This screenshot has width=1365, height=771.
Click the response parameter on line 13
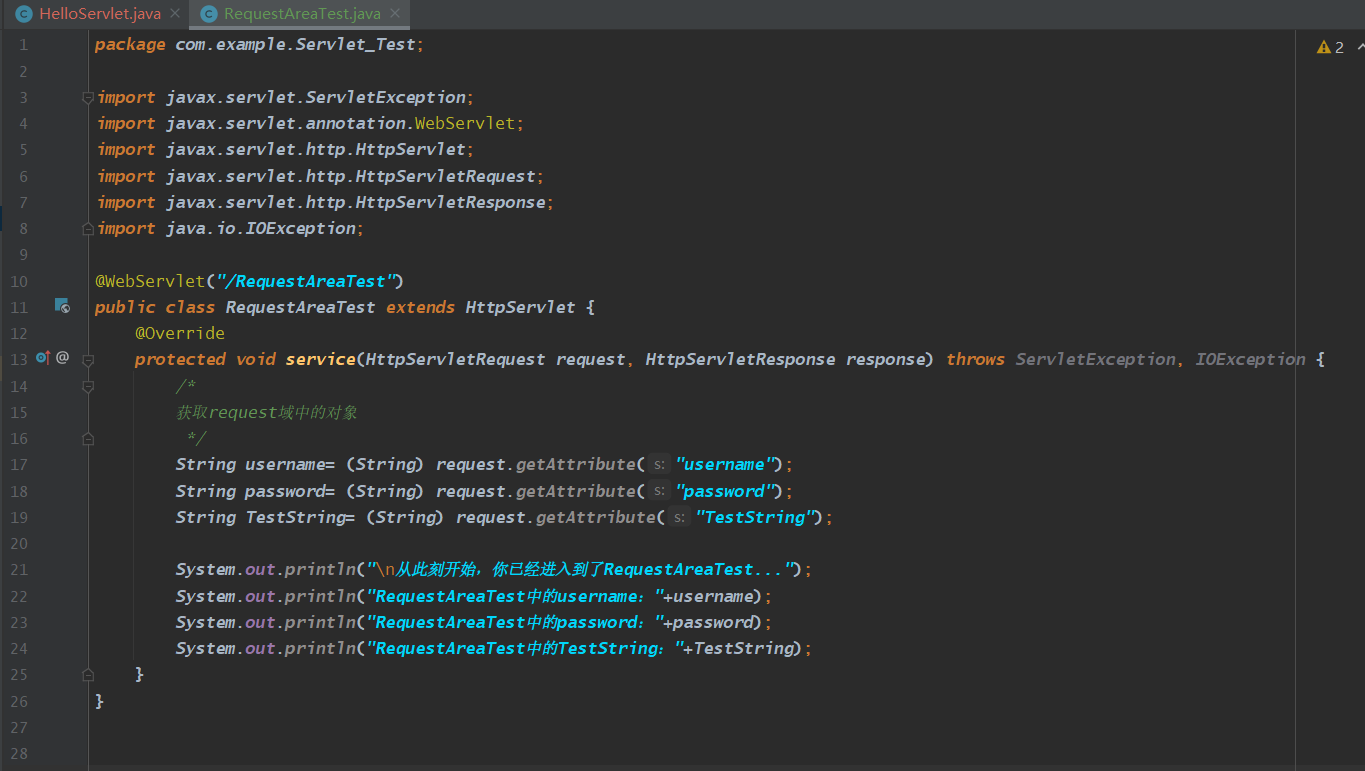coord(886,359)
